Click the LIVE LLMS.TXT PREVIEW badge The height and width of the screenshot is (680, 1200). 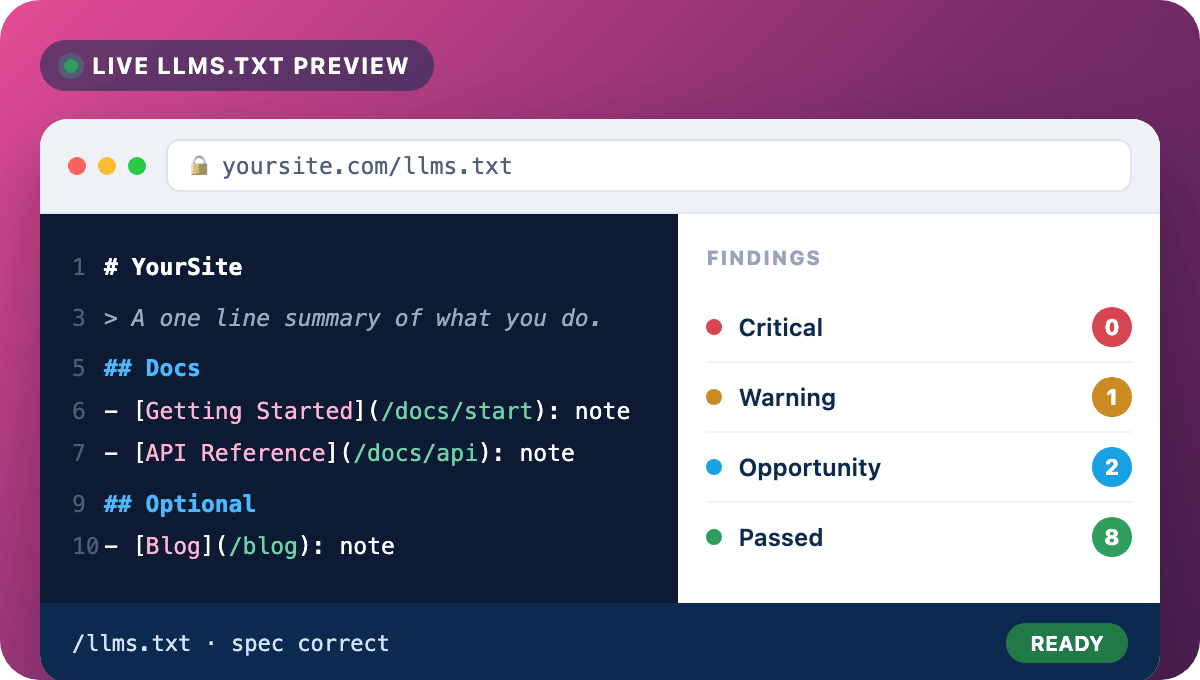click(237, 66)
